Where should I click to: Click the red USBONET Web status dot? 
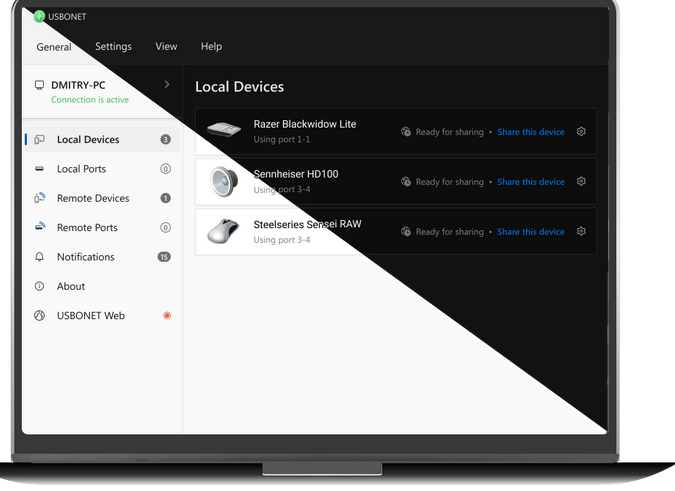click(167, 315)
